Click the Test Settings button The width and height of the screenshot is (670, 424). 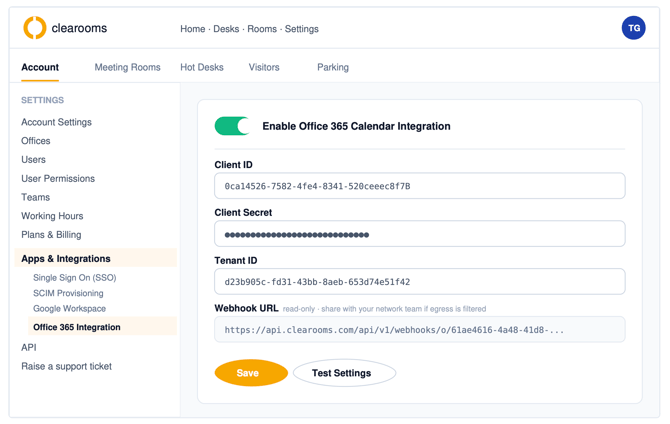tap(344, 373)
